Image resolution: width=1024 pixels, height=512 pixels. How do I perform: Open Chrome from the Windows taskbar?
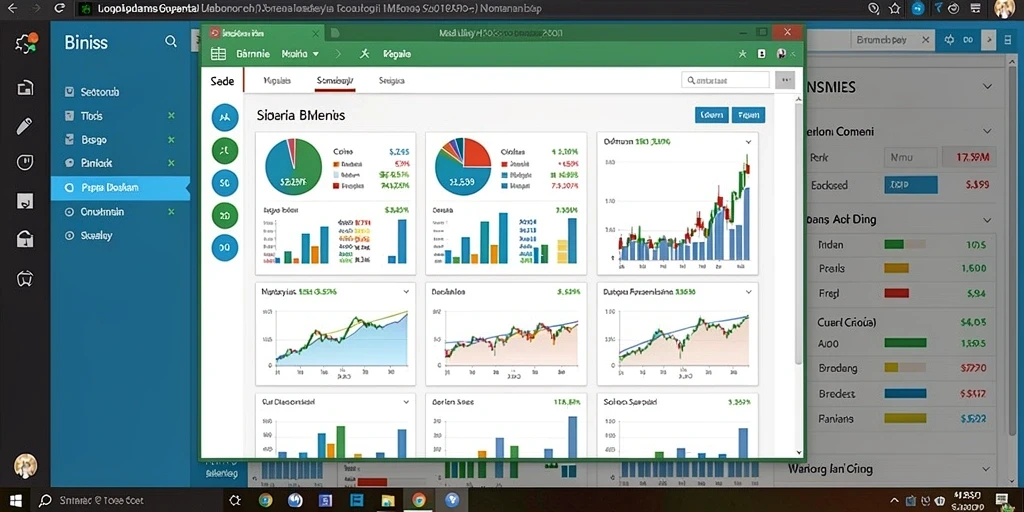[419, 501]
